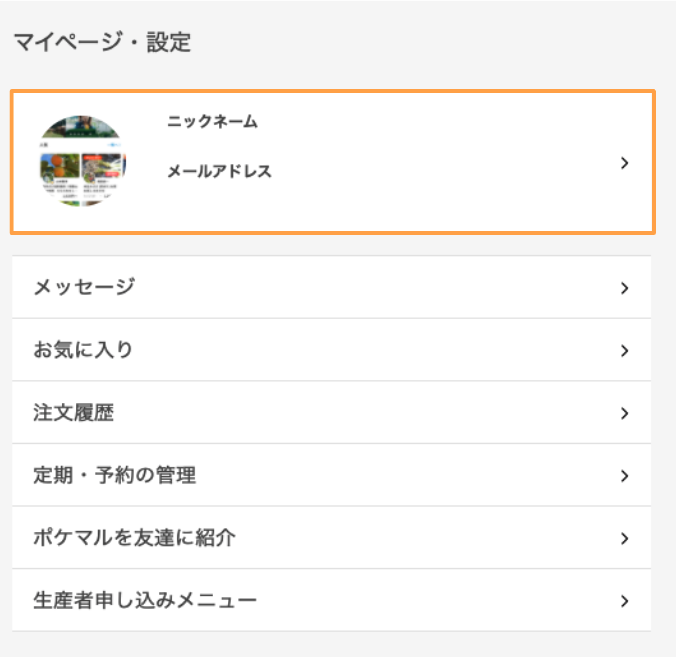
Task: Open 生産者申し込みメニュー row
Action: click(332, 600)
